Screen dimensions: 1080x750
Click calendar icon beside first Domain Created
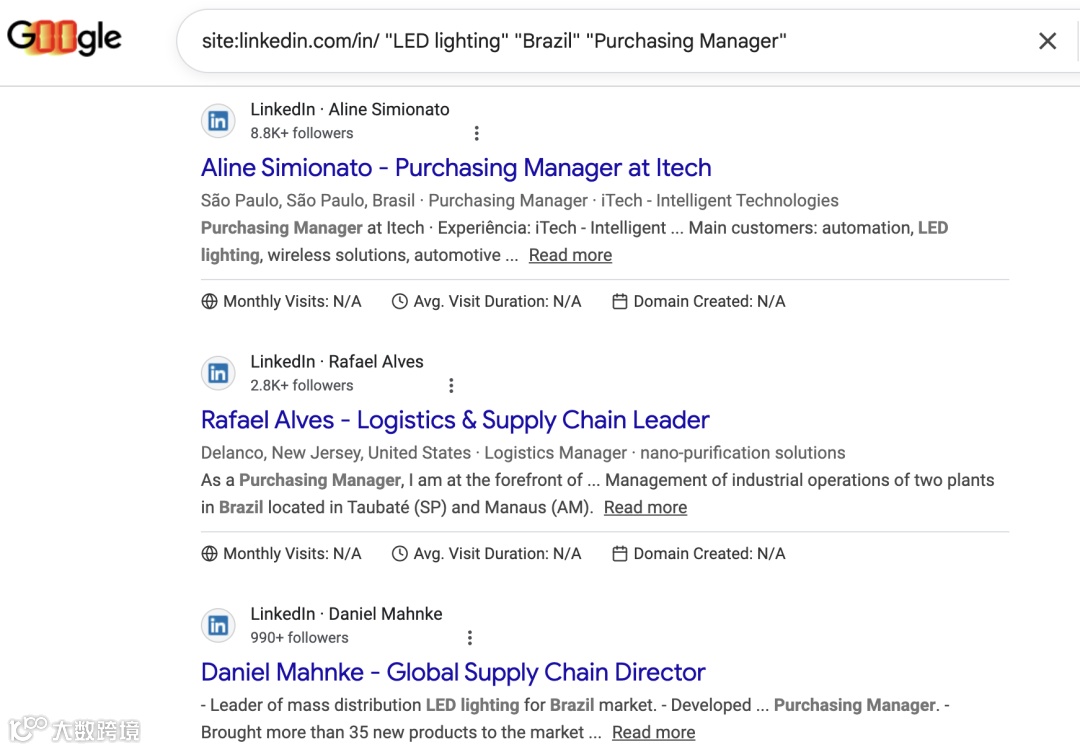[620, 301]
